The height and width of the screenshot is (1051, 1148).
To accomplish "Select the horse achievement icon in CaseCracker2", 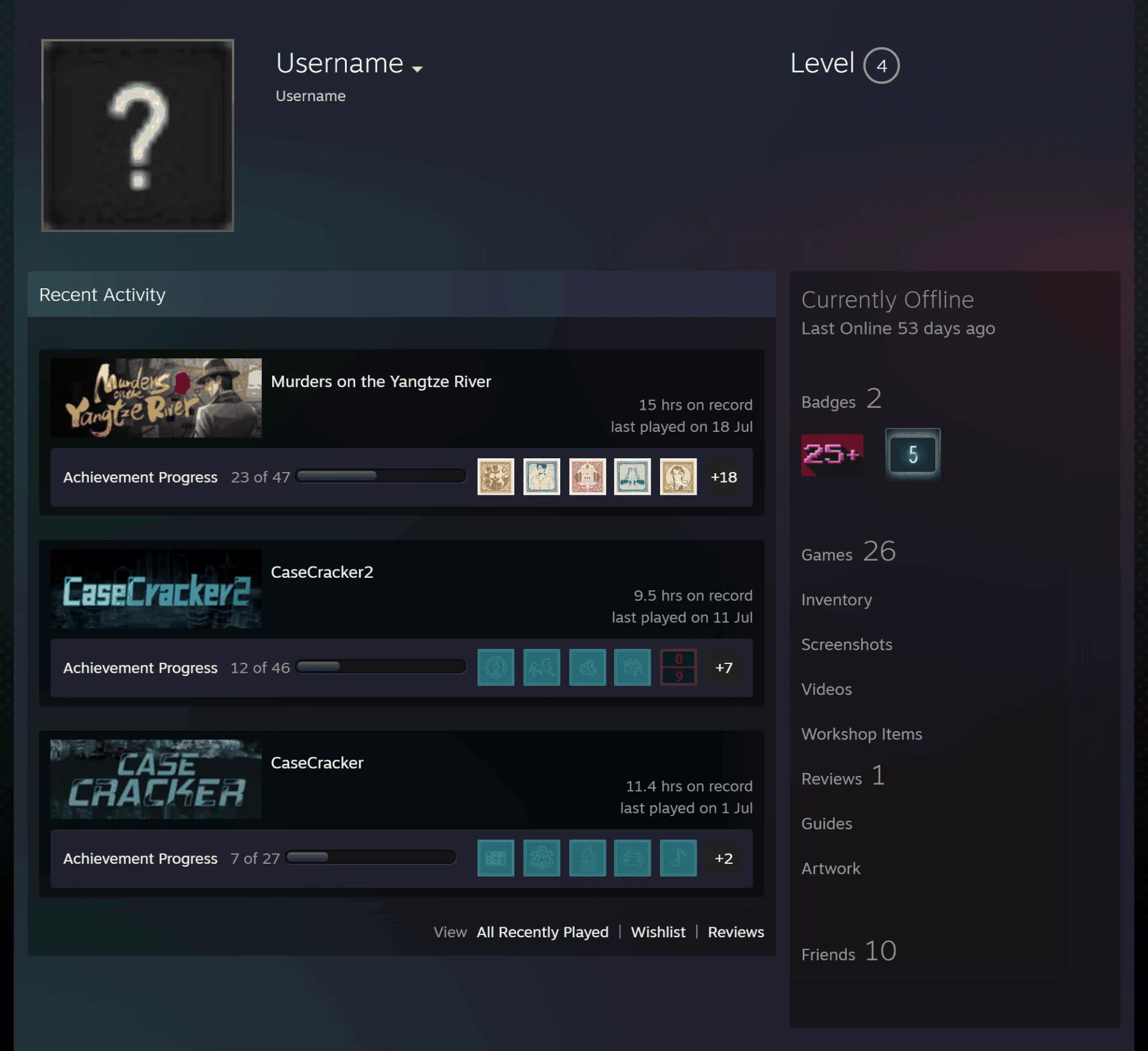I will pos(542,667).
